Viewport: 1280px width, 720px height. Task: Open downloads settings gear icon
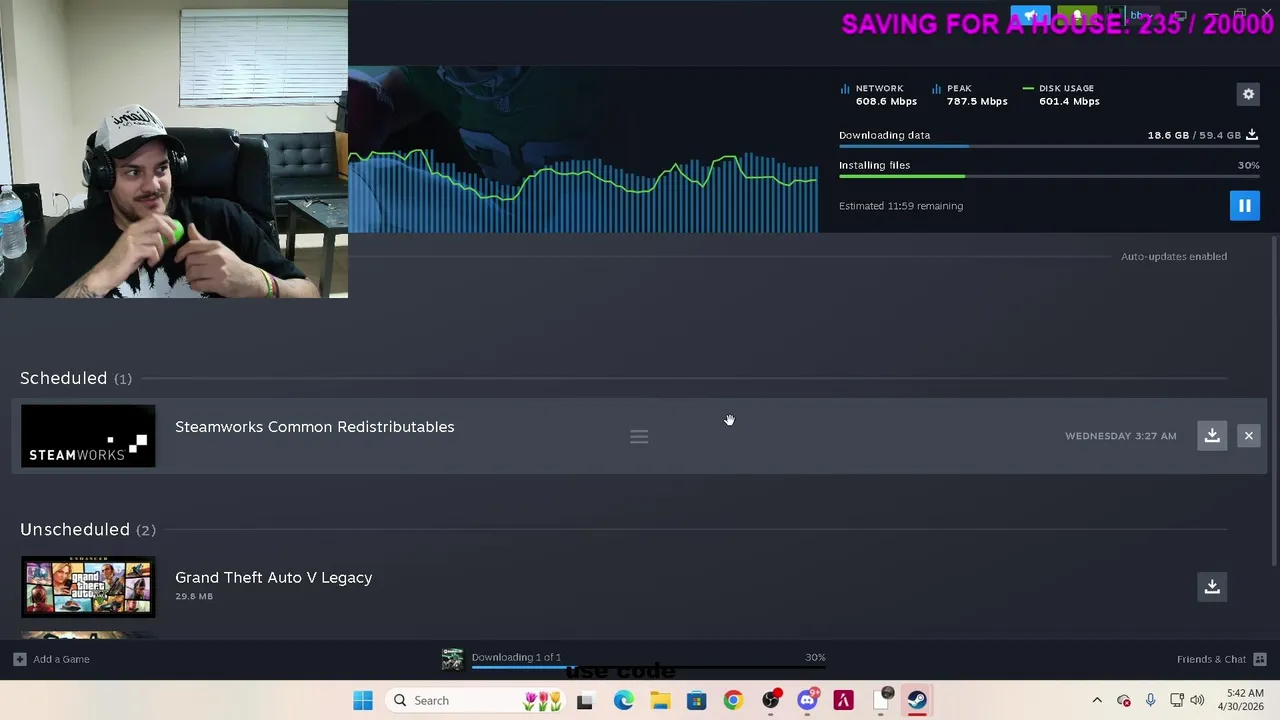pos(1248,94)
